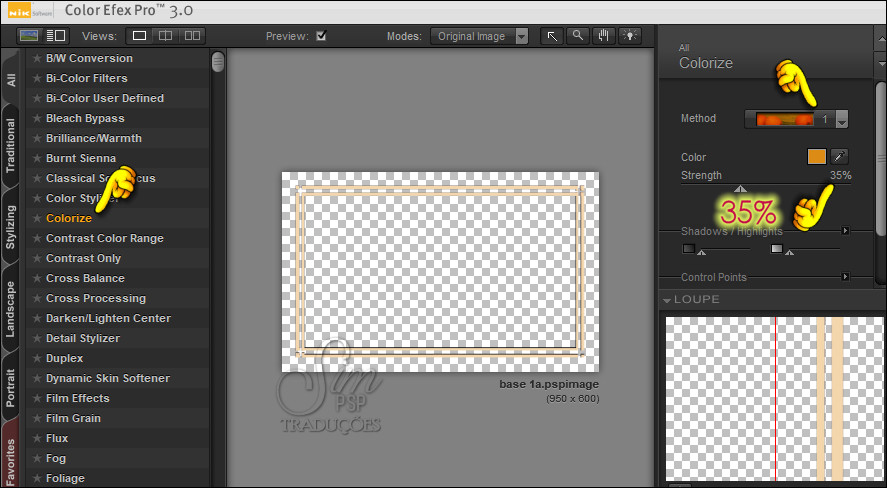
Task: Select the Brilliance/Warmth filter
Action: [x=94, y=139]
